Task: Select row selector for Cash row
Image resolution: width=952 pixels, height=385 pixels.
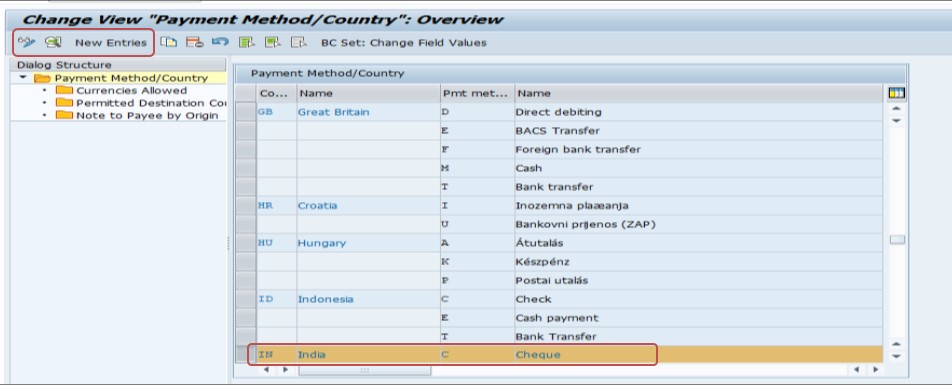Action: (x=246, y=168)
